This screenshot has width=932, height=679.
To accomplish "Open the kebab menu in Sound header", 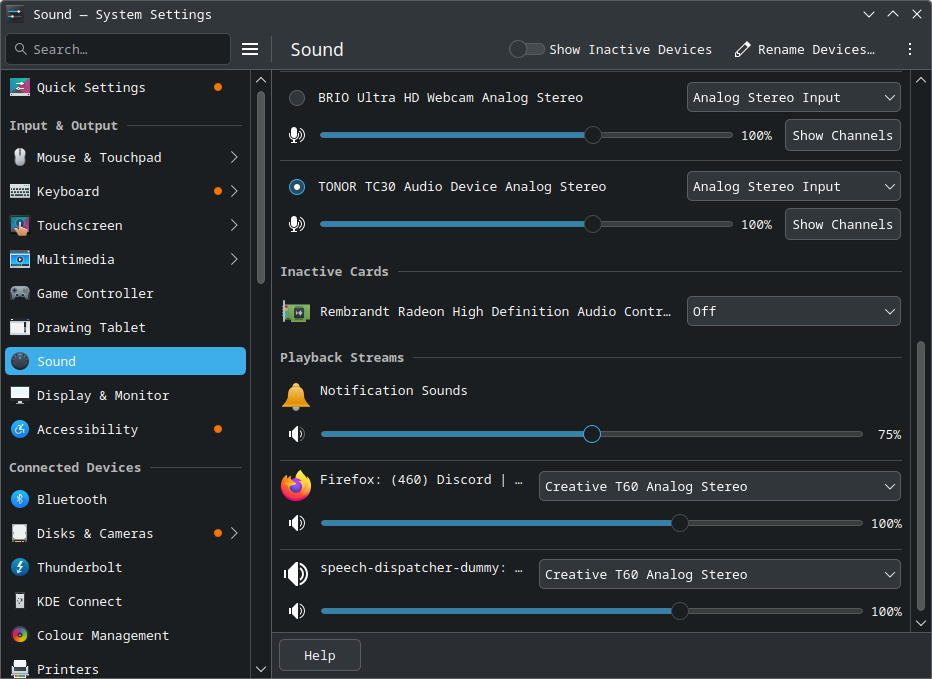I will coord(909,49).
